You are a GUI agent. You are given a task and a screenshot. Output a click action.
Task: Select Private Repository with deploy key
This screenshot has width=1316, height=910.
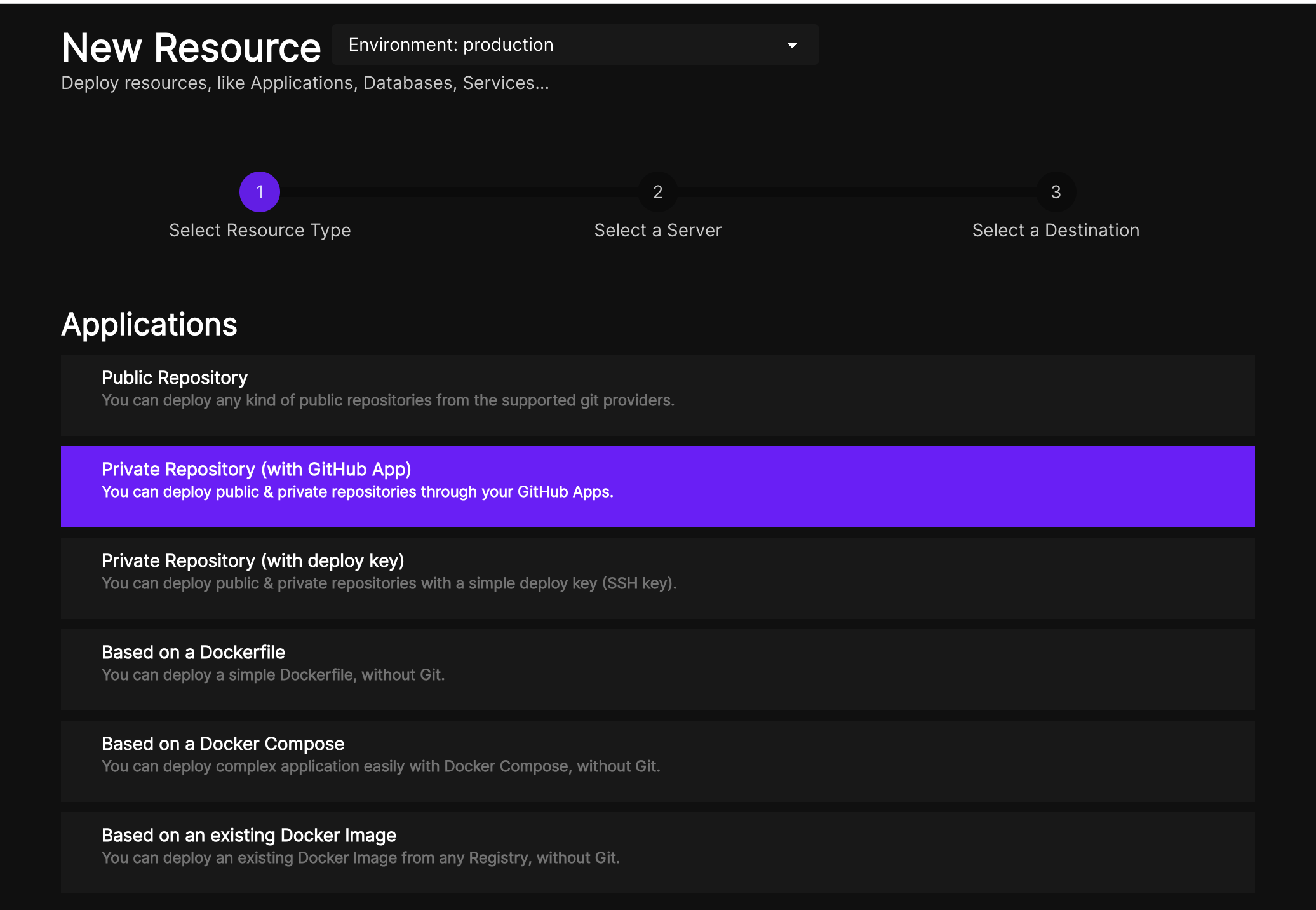click(x=253, y=561)
